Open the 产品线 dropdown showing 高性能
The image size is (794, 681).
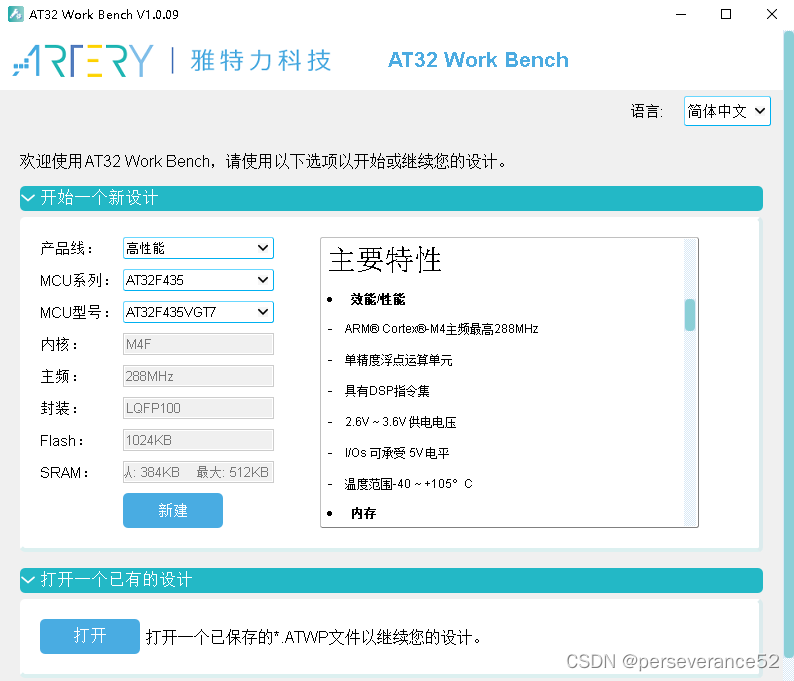(198, 248)
